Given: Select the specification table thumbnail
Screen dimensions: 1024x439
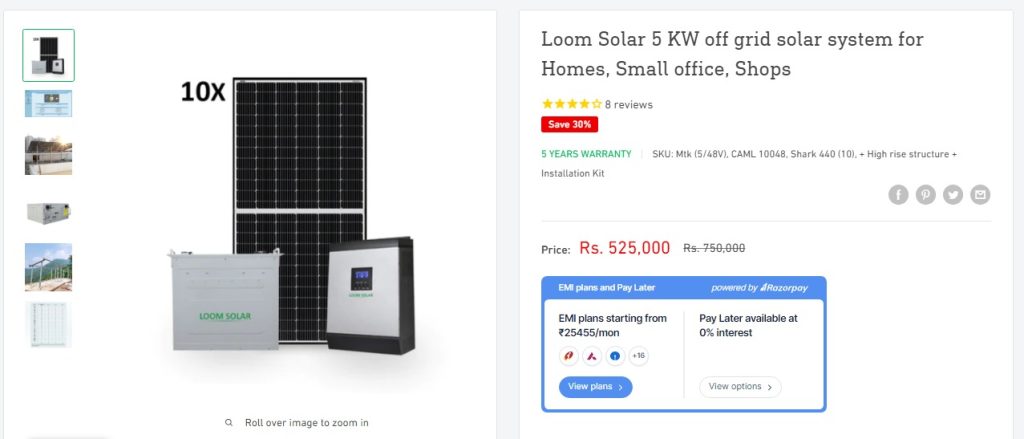Looking at the screenshot, I should [48, 325].
